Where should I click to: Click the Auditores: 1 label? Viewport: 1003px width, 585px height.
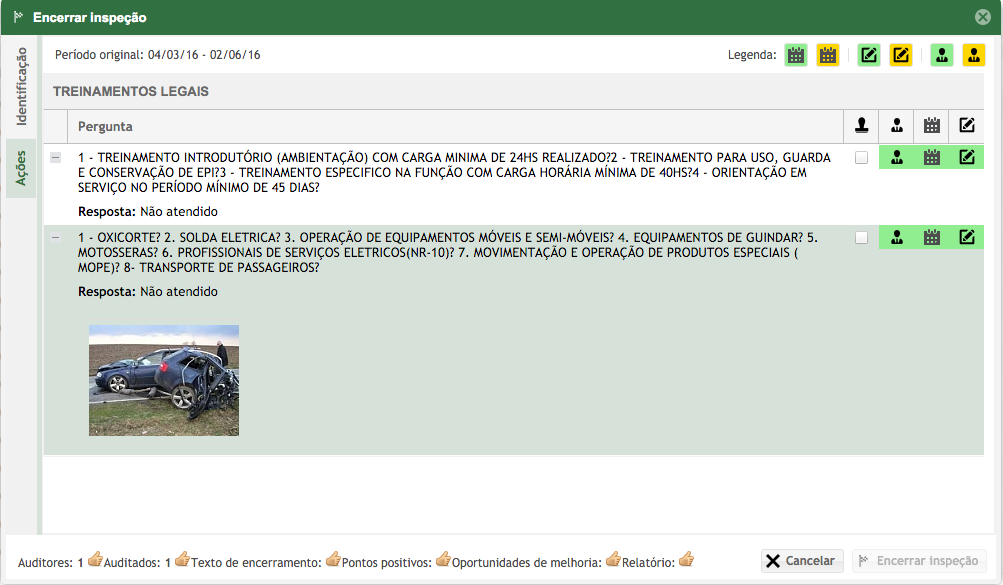pyautogui.click(x=51, y=563)
